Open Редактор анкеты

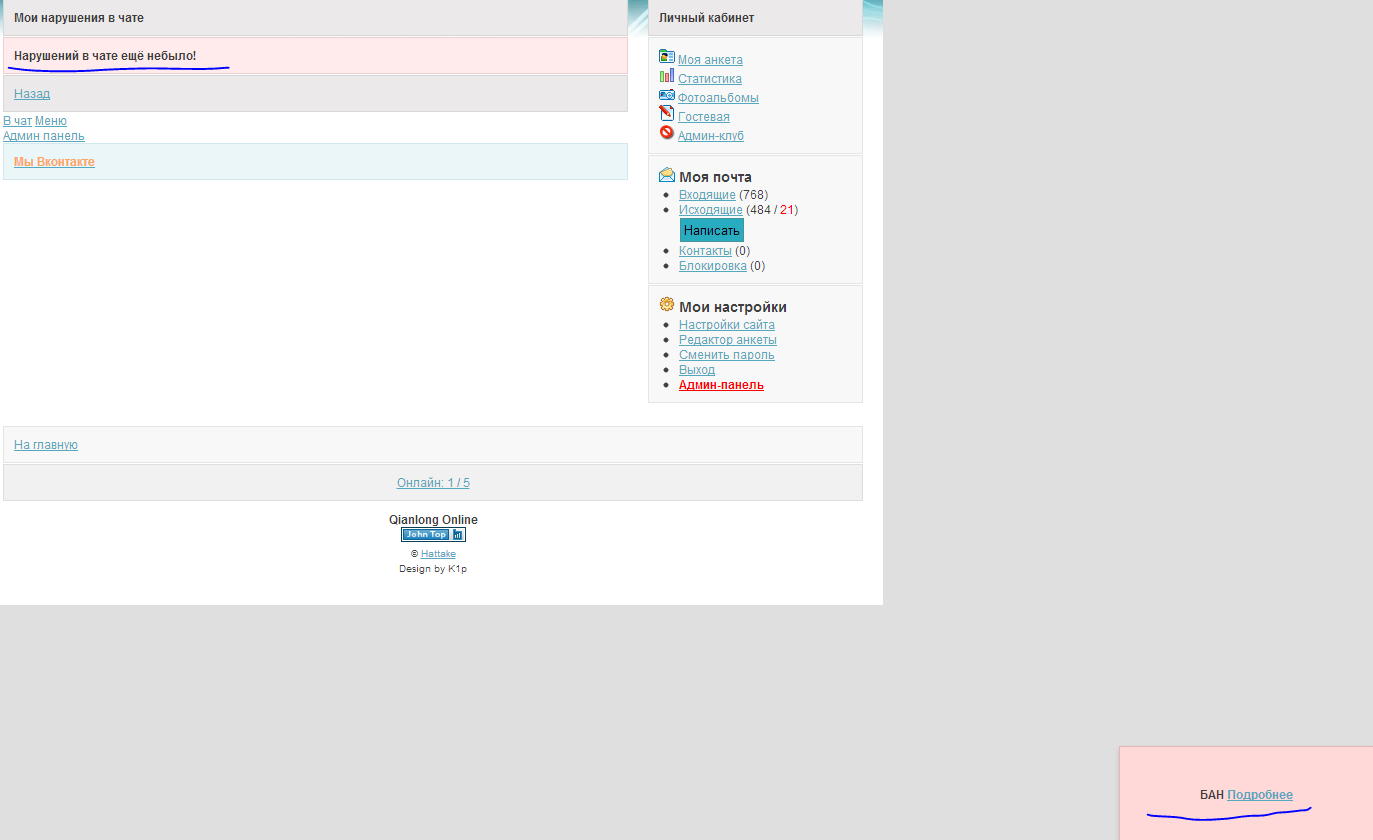pos(728,340)
